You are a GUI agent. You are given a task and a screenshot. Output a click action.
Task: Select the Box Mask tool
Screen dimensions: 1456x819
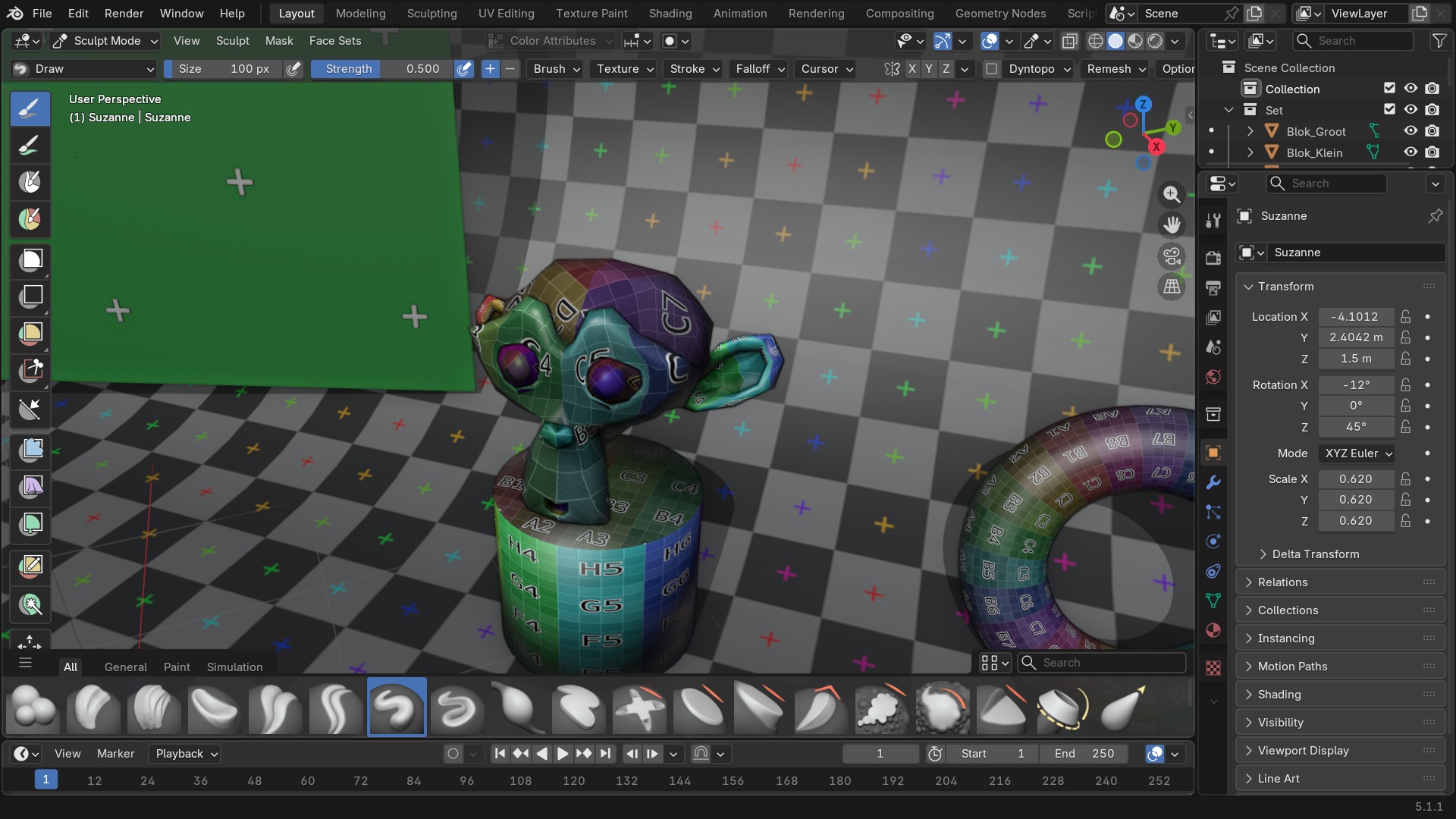pyautogui.click(x=30, y=260)
